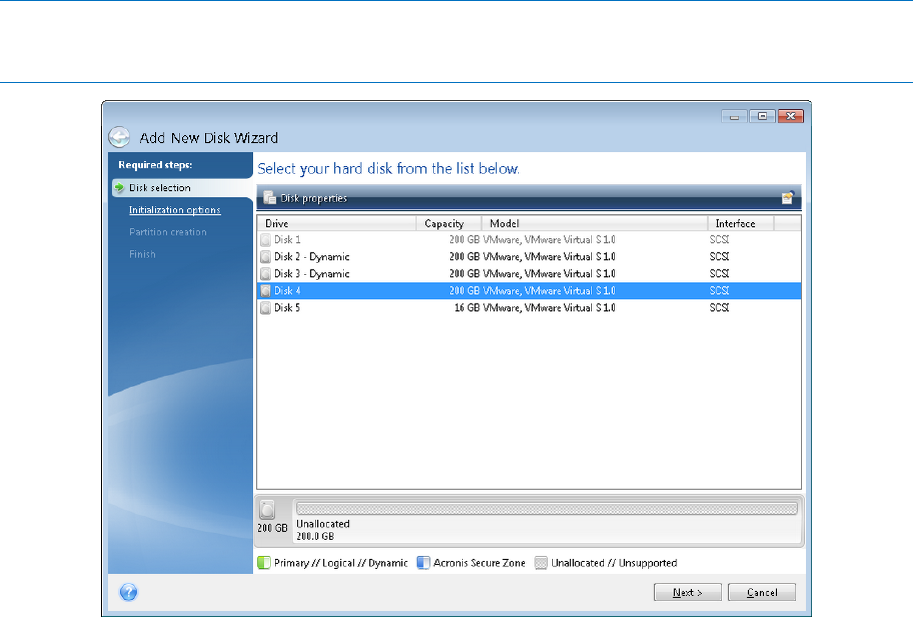Minimize the Add New Disk Wizard window

click(734, 116)
